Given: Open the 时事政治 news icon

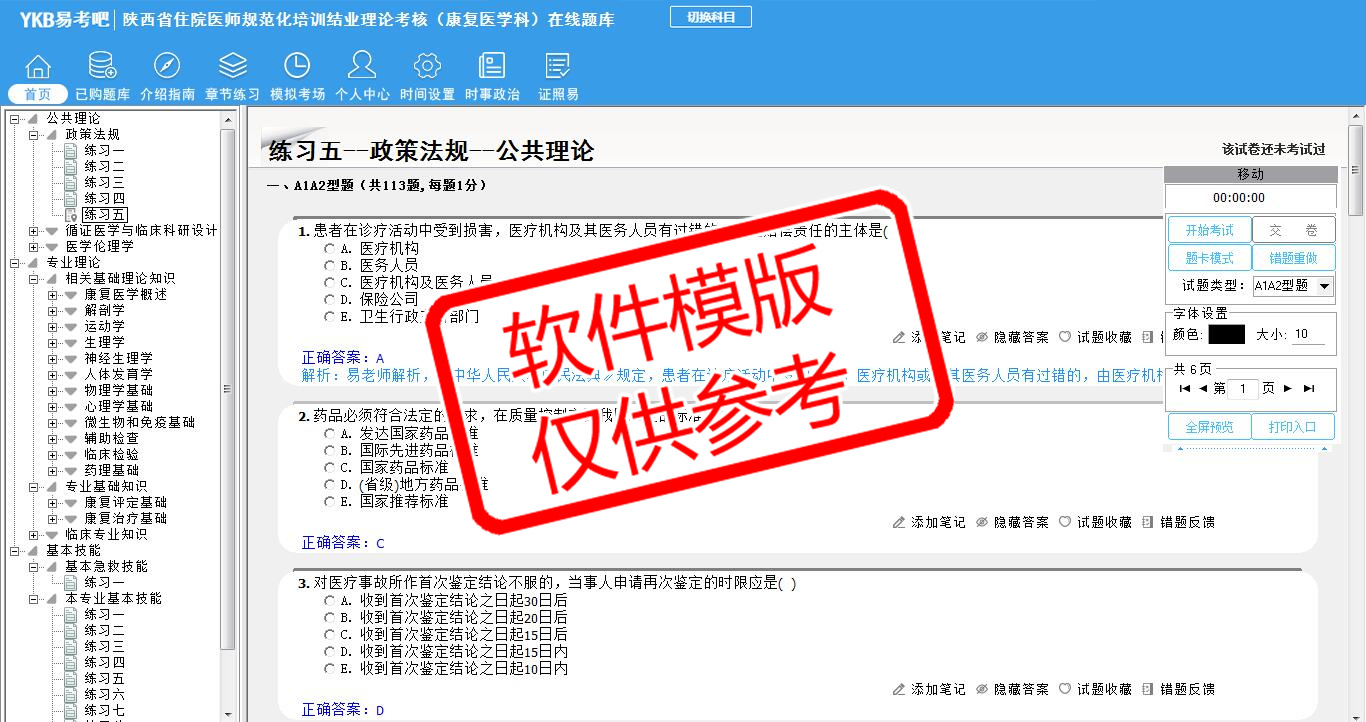Looking at the screenshot, I should (492, 67).
